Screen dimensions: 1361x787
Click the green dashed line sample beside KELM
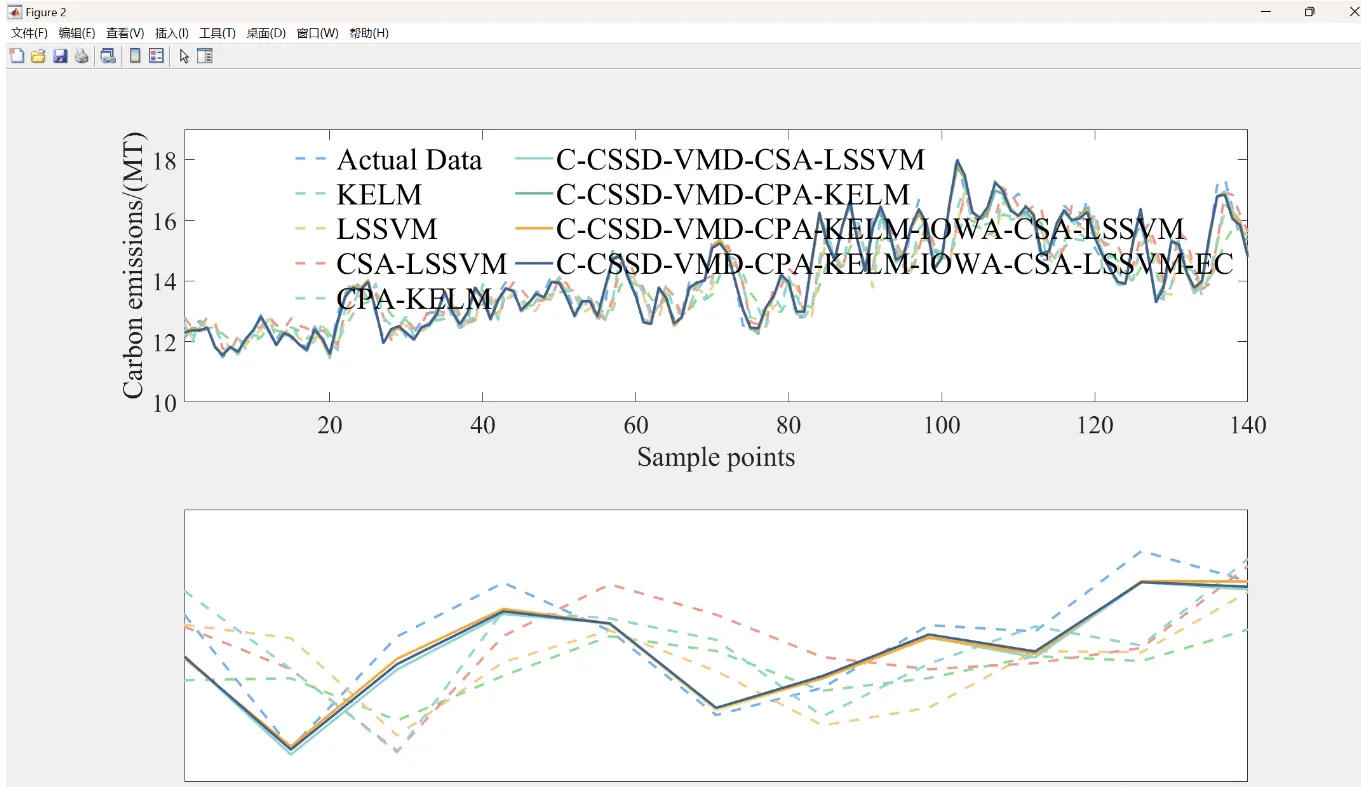[310, 194]
